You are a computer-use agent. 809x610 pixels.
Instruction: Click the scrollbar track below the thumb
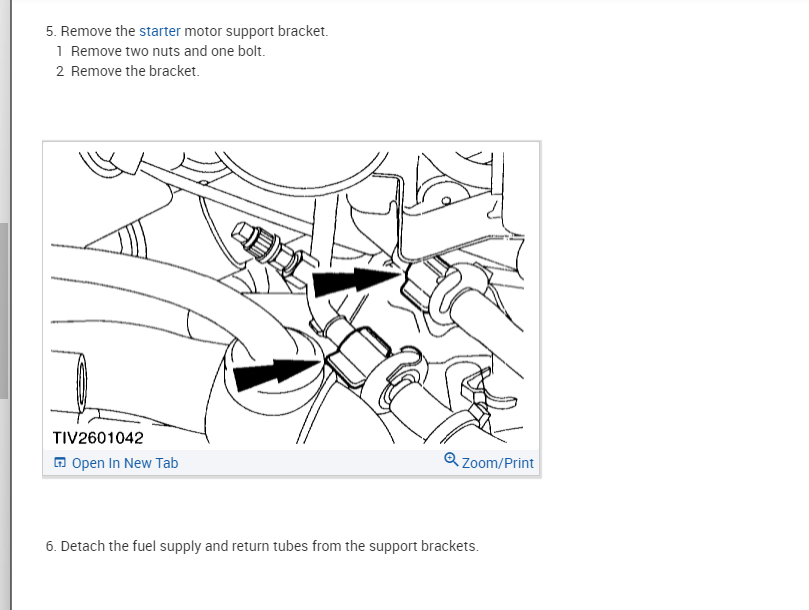[x=4, y=504]
